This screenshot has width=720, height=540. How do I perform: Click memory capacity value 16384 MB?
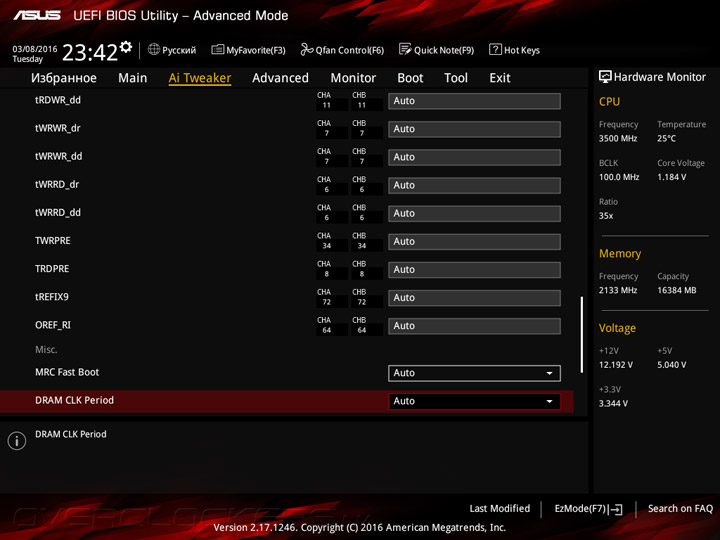[x=677, y=290]
